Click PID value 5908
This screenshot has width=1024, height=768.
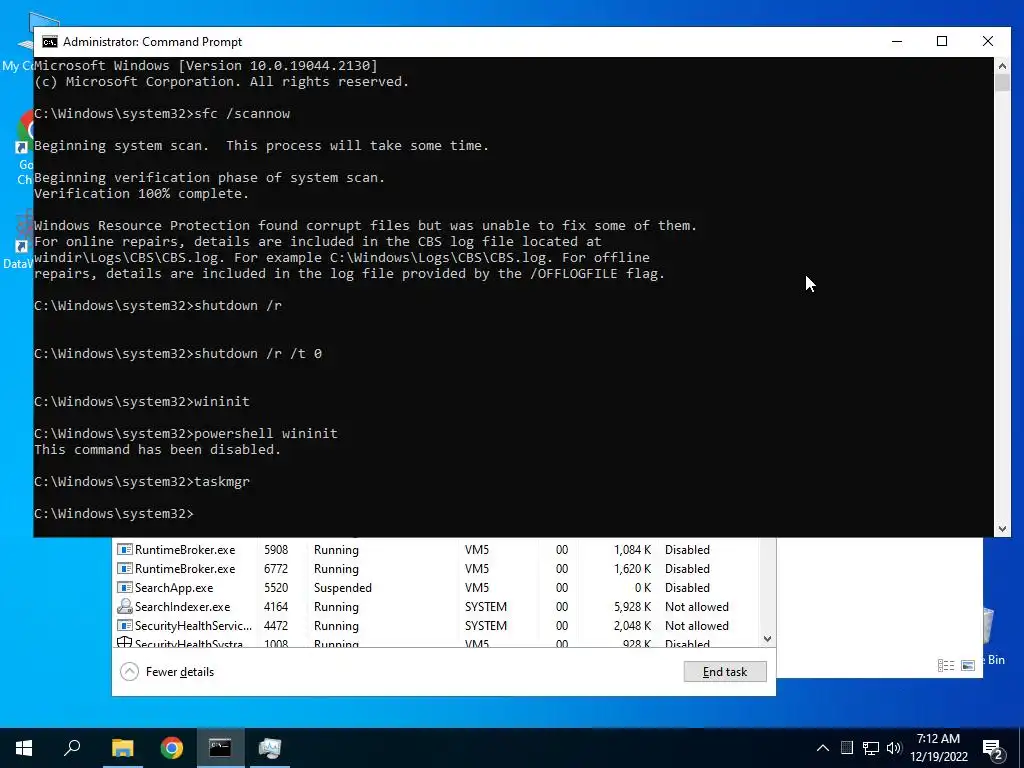(x=276, y=550)
